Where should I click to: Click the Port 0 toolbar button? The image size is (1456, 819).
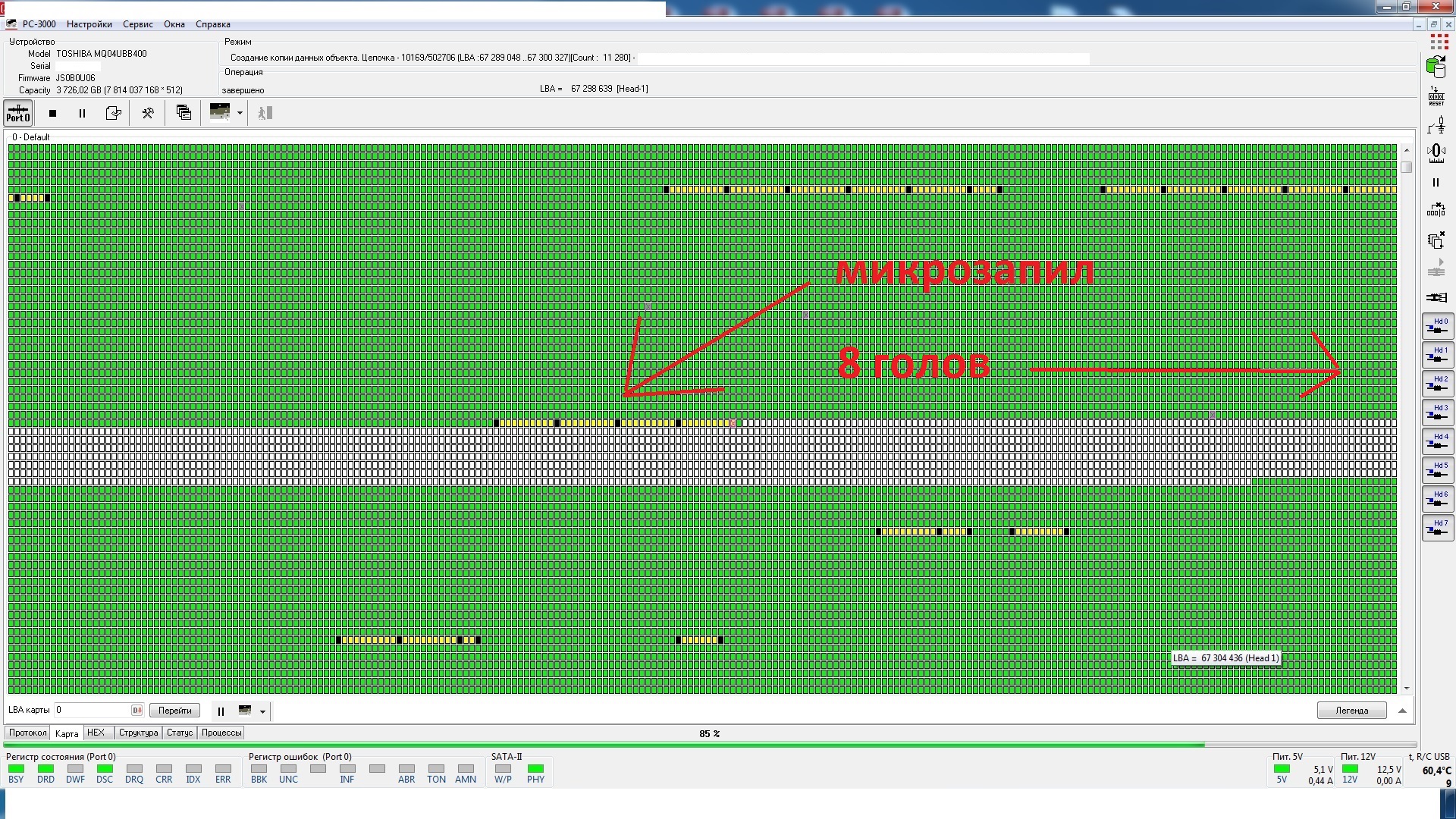tap(17, 113)
